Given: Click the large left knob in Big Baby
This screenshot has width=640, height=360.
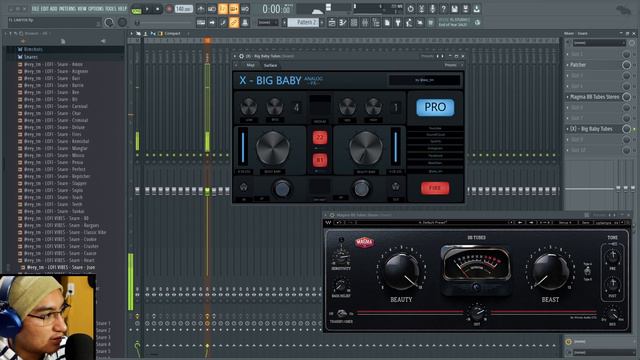Looking at the screenshot, I should tap(273, 148).
